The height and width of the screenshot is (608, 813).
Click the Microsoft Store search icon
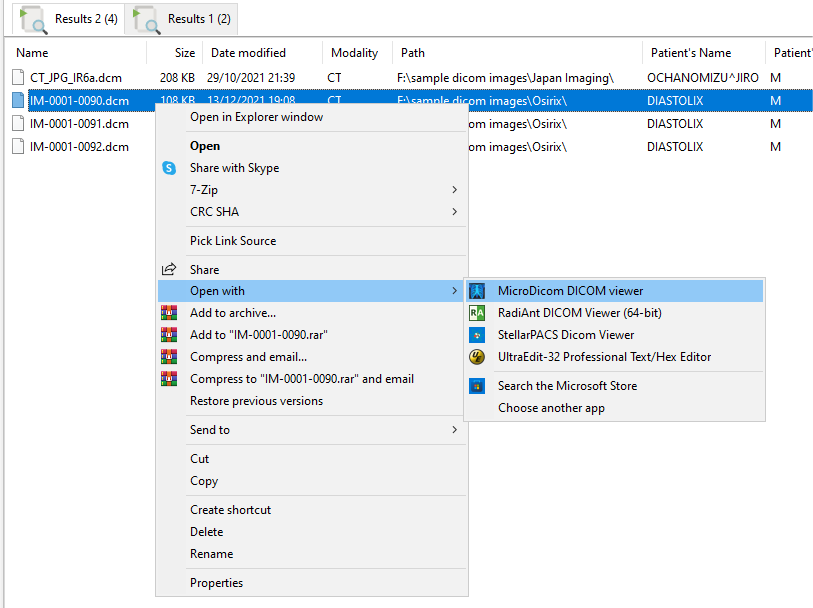(x=477, y=386)
